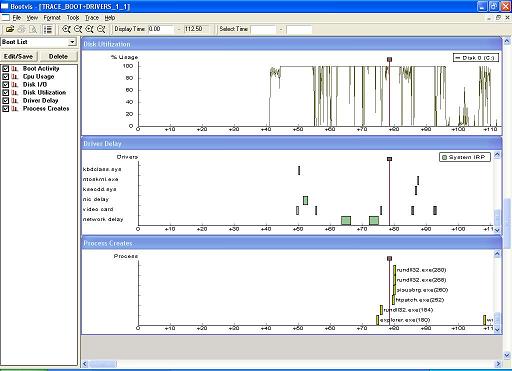This screenshot has height=371, width=512.
Task: Click the horizontal scrollbar right arrow
Action: 498,364
